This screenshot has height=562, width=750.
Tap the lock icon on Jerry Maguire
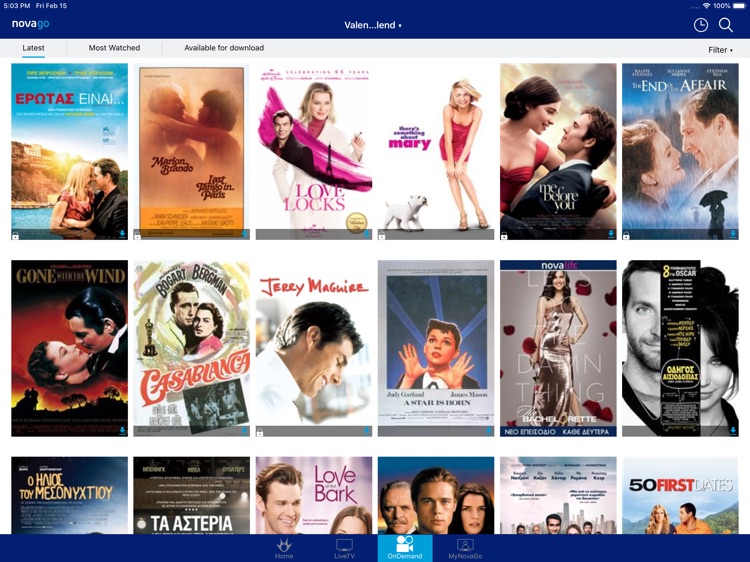260,433
